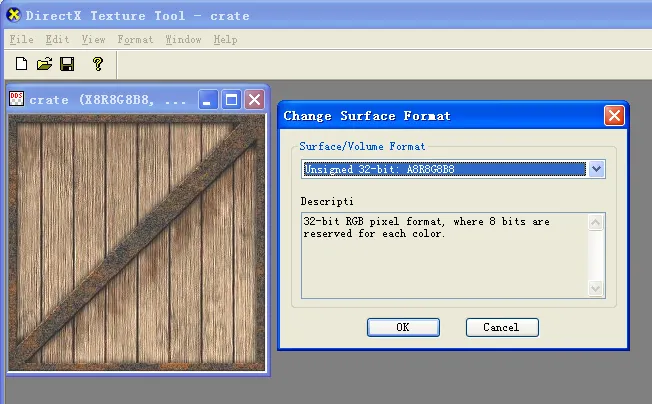This screenshot has width=652, height=404.
Task: Open the Help menu
Action: coord(225,39)
